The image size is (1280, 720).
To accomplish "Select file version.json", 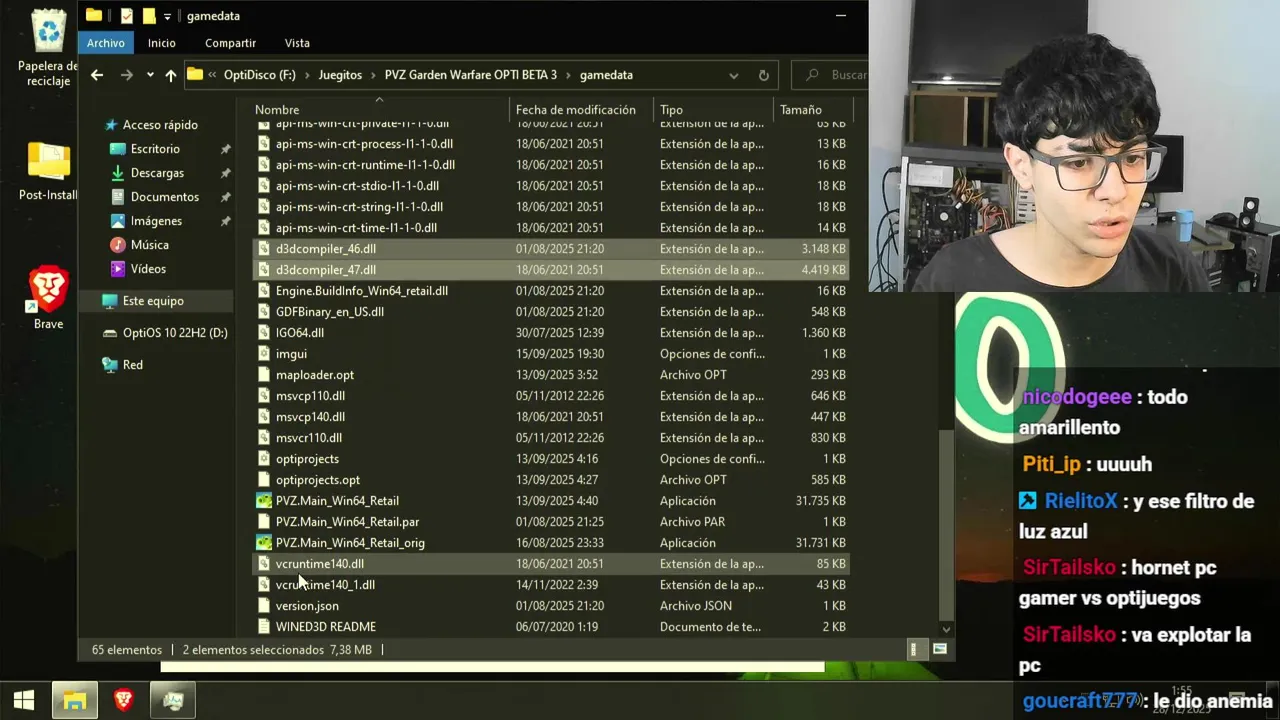I will [x=550, y=606].
